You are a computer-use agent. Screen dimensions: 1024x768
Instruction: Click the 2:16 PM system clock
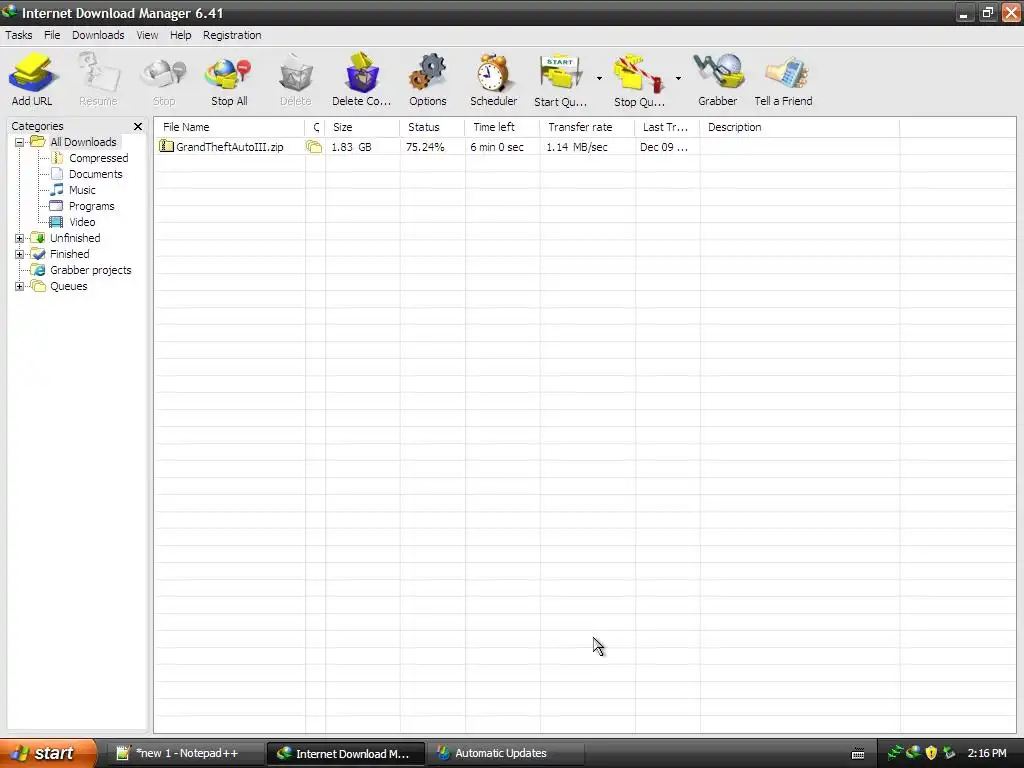point(987,753)
